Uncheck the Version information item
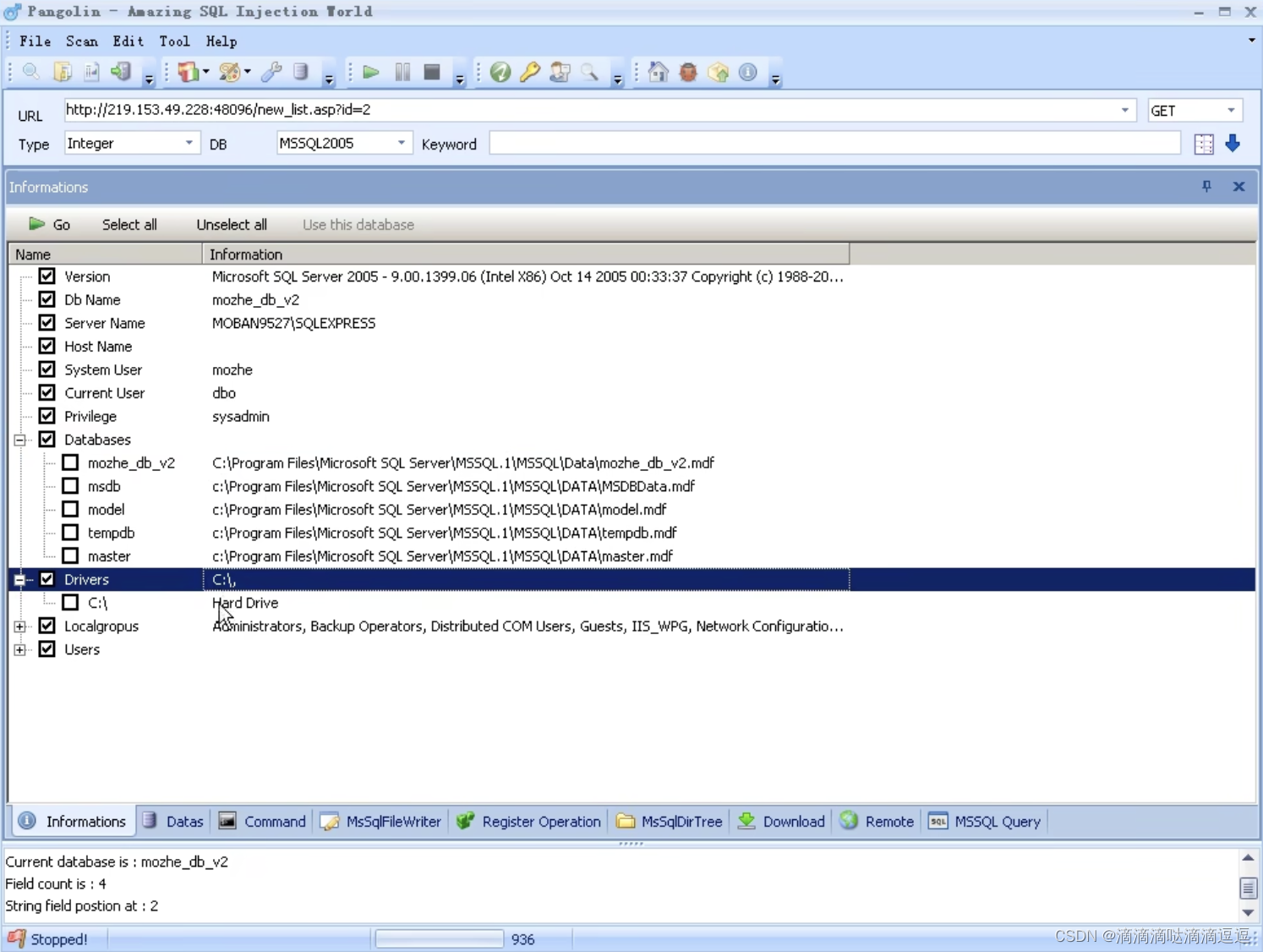The height and width of the screenshot is (952, 1263). click(46, 276)
